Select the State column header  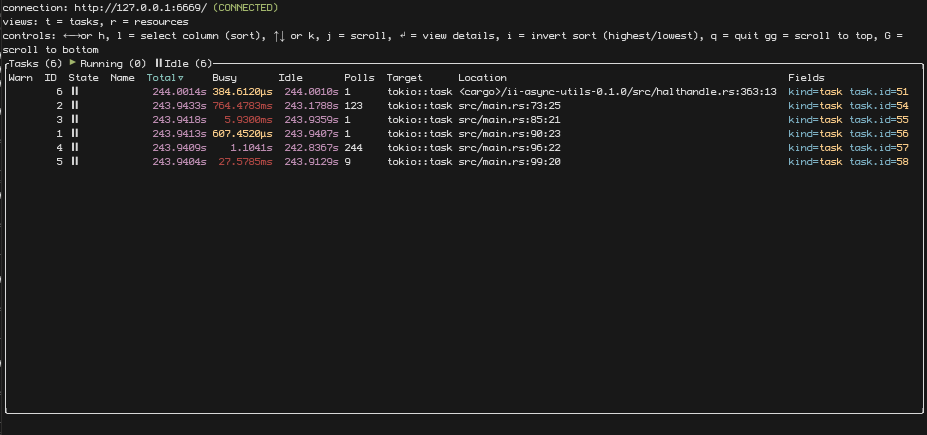83,77
